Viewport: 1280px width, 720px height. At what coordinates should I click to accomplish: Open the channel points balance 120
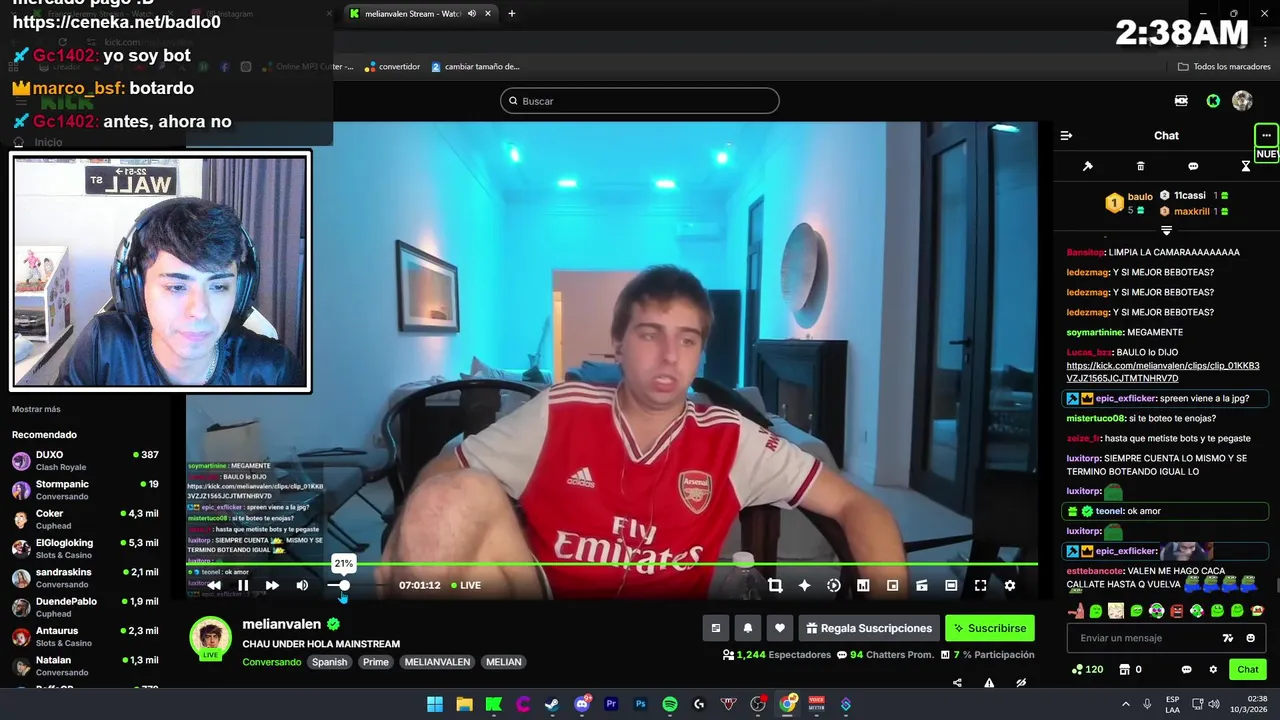click(1087, 669)
